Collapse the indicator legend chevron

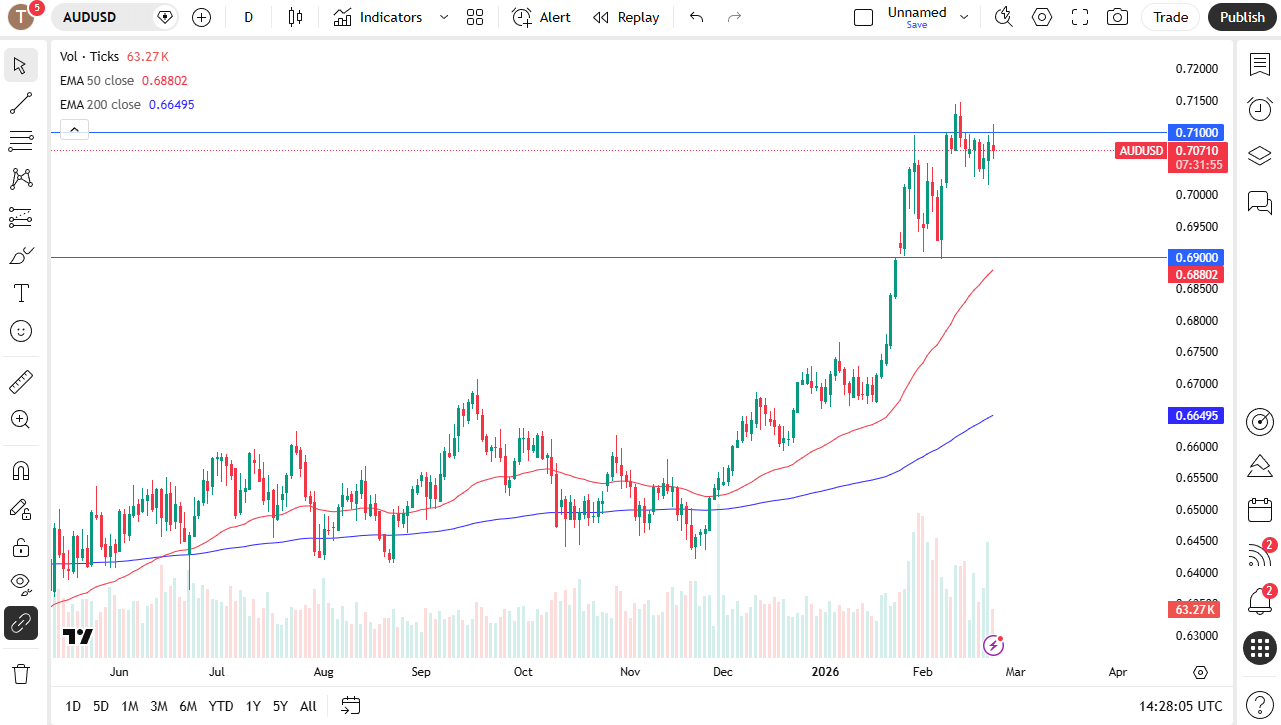(74, 129)
